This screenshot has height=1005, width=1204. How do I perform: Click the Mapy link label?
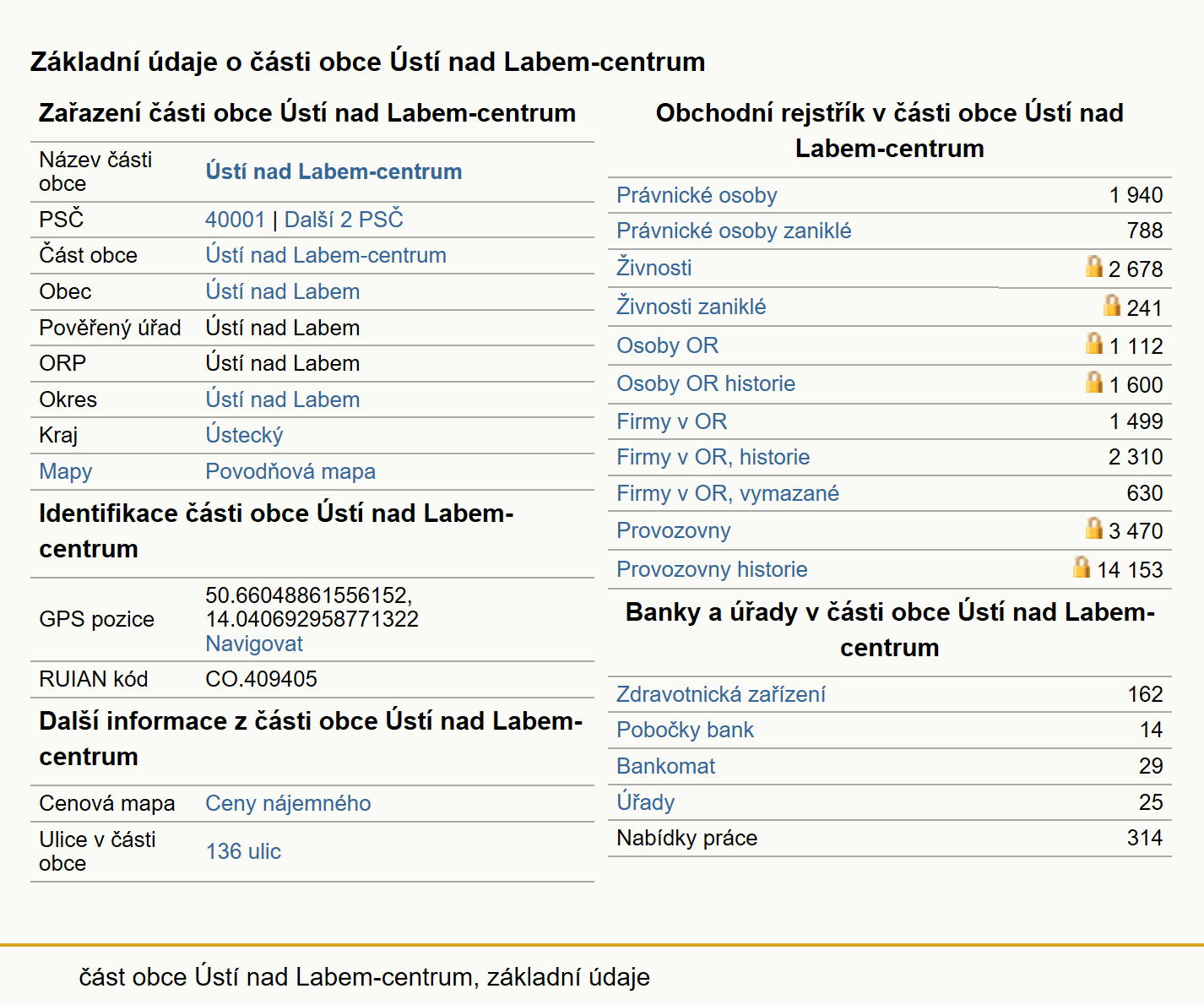tap(66, 471)
